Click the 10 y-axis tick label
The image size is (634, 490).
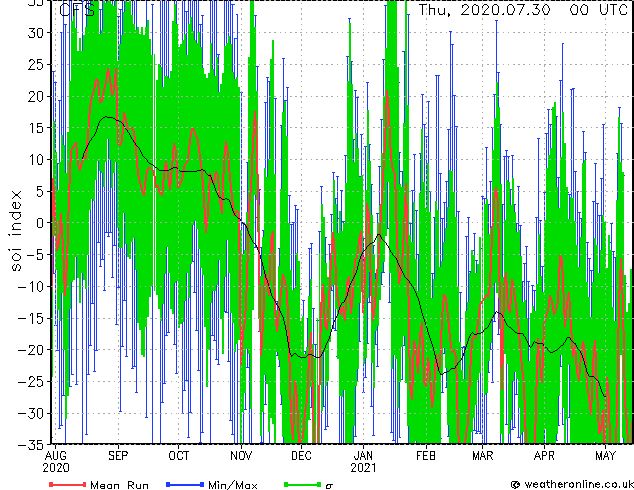coord(37,160)
